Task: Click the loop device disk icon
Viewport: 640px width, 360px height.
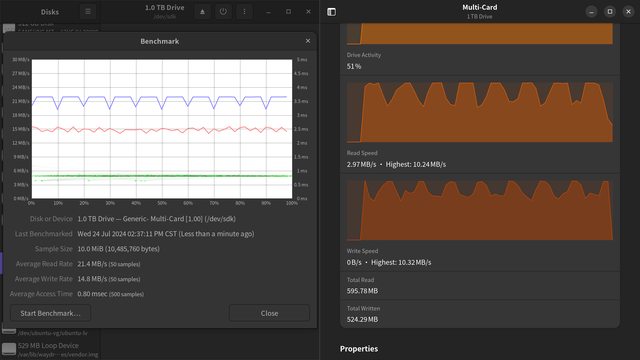Action: point(9,349)
